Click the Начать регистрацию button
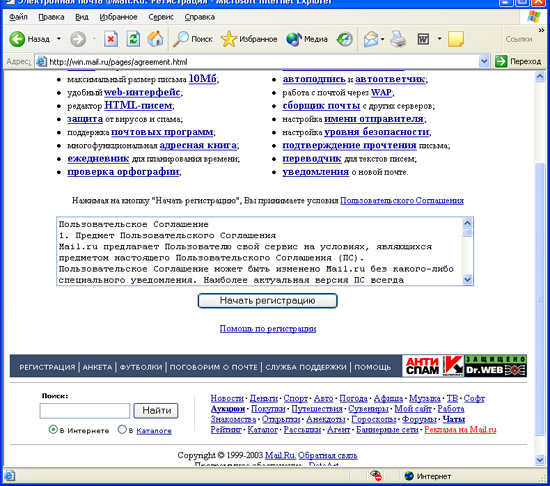The image size is (550, 486). pos(268,301)
